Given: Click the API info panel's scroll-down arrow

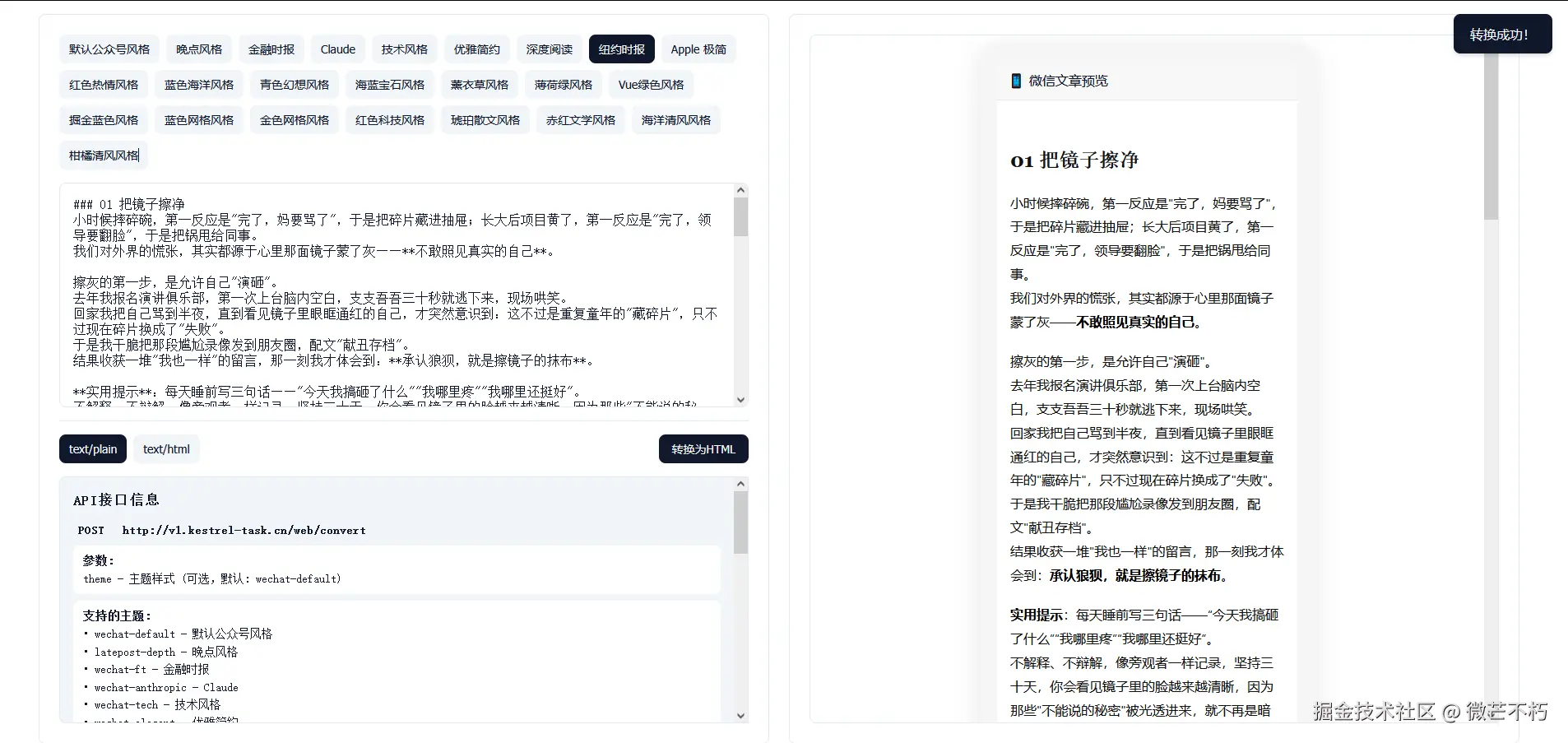Looking at the screenshot, I should pos(740,716).
